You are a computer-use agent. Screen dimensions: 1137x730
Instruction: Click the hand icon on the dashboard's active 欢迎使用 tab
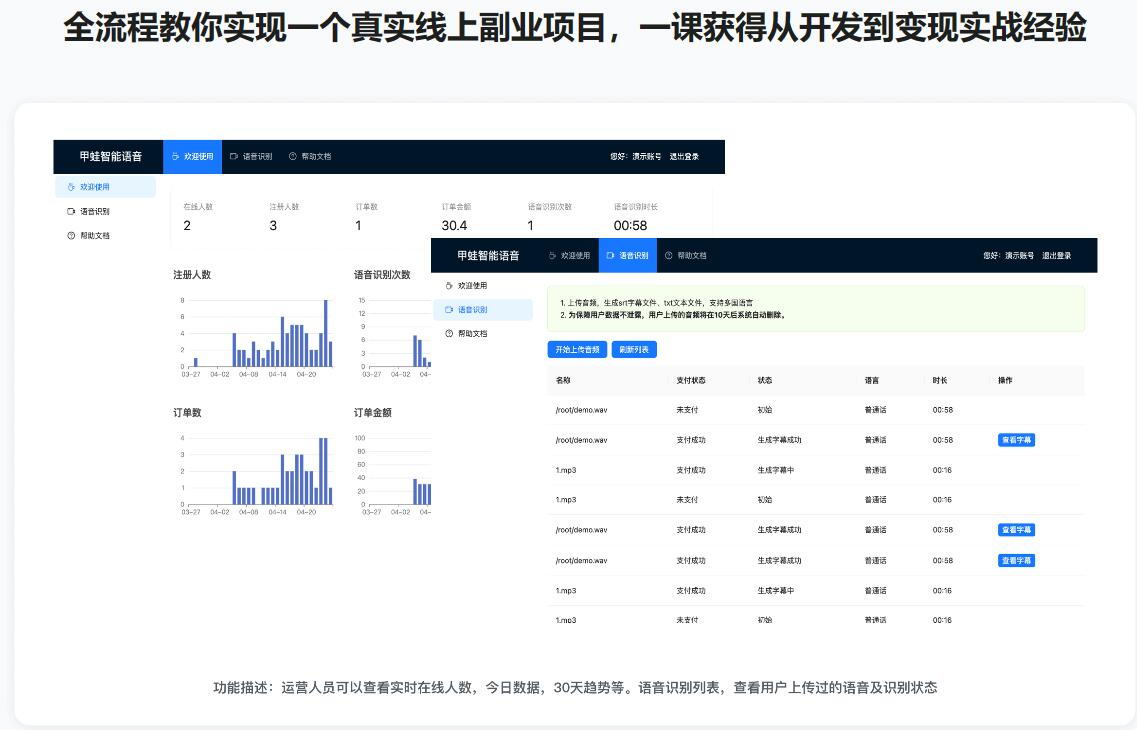point(176,157)
